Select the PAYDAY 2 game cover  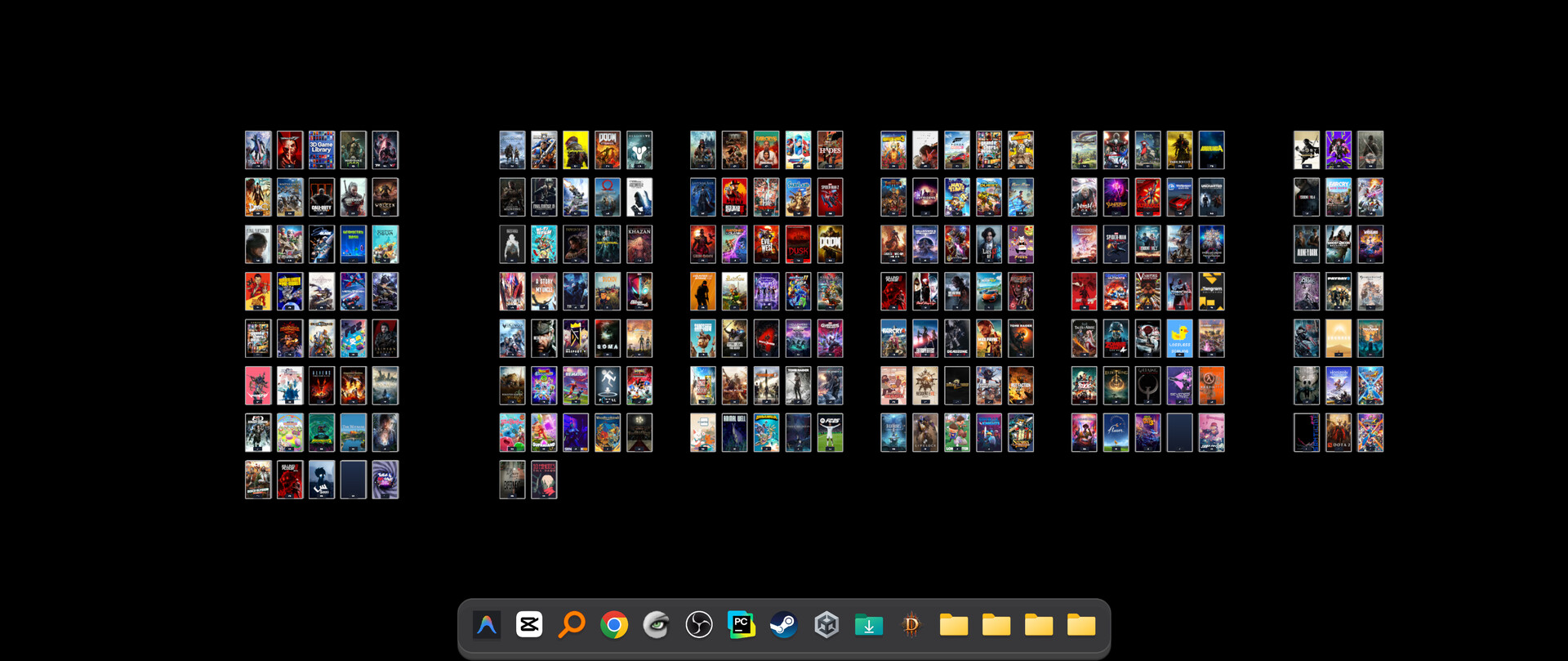click(x=1339, y=292)
